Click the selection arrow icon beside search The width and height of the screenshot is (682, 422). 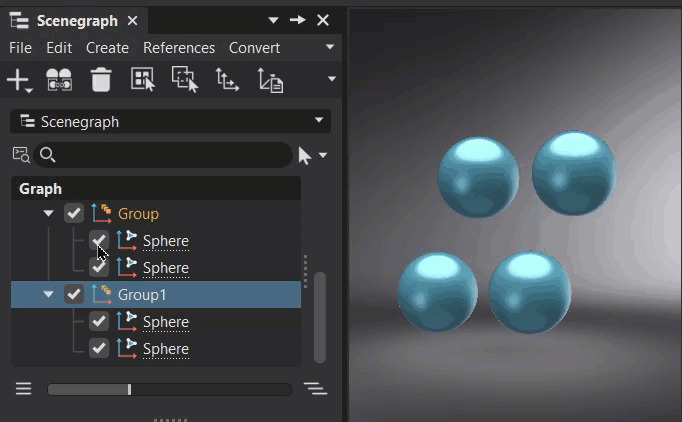304,155
